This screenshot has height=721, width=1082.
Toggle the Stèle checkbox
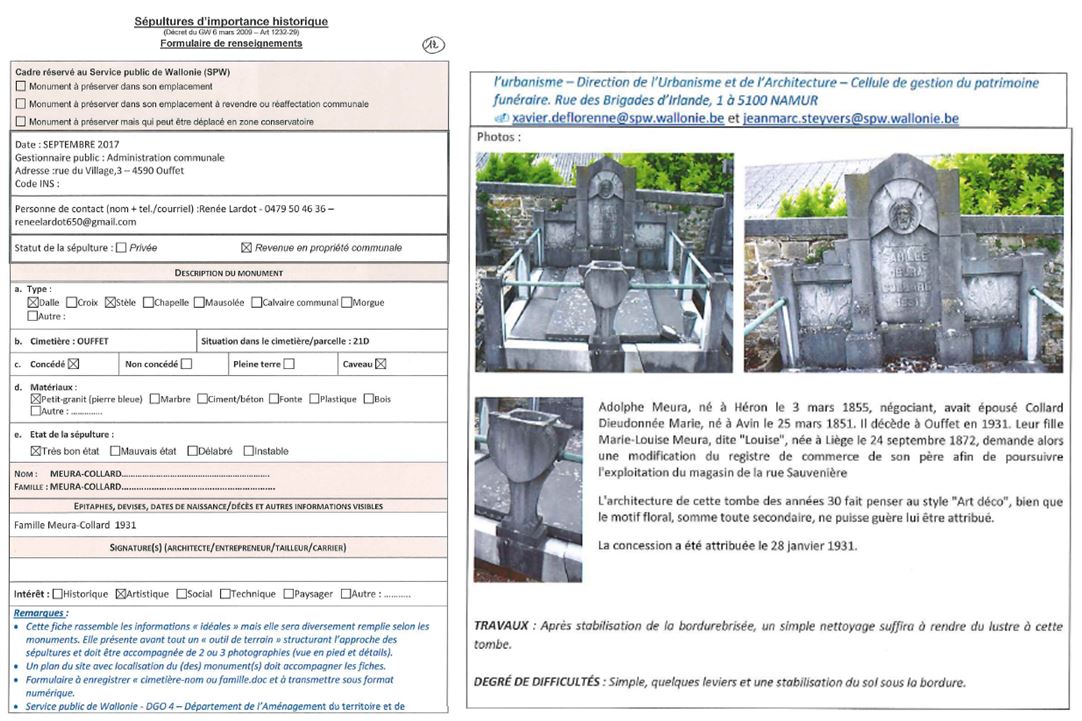pyautogui.click(x=111, y=302)
